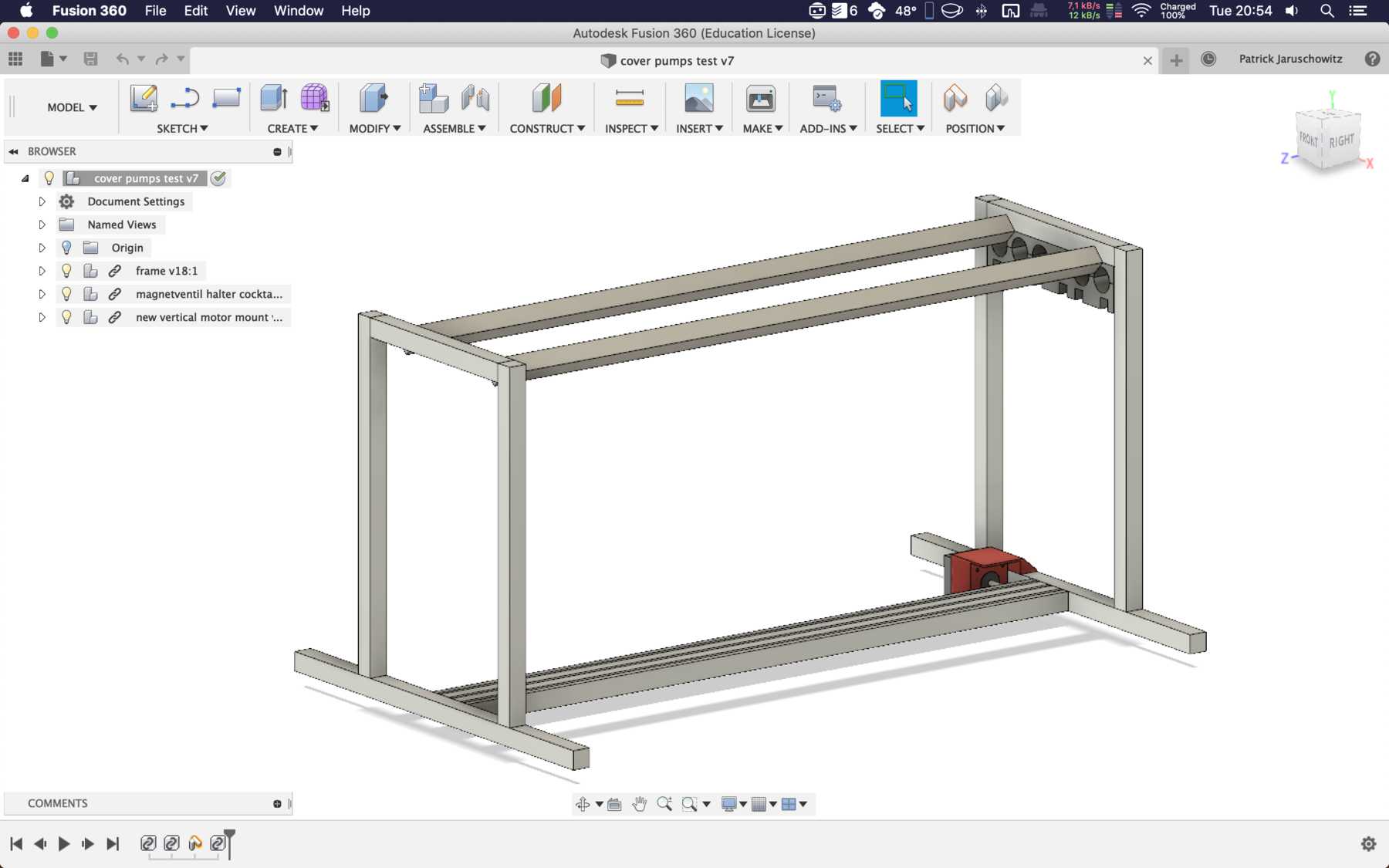Click the Measure inspect icon
Screen dimensions: 1389x868
click(630, 98)
